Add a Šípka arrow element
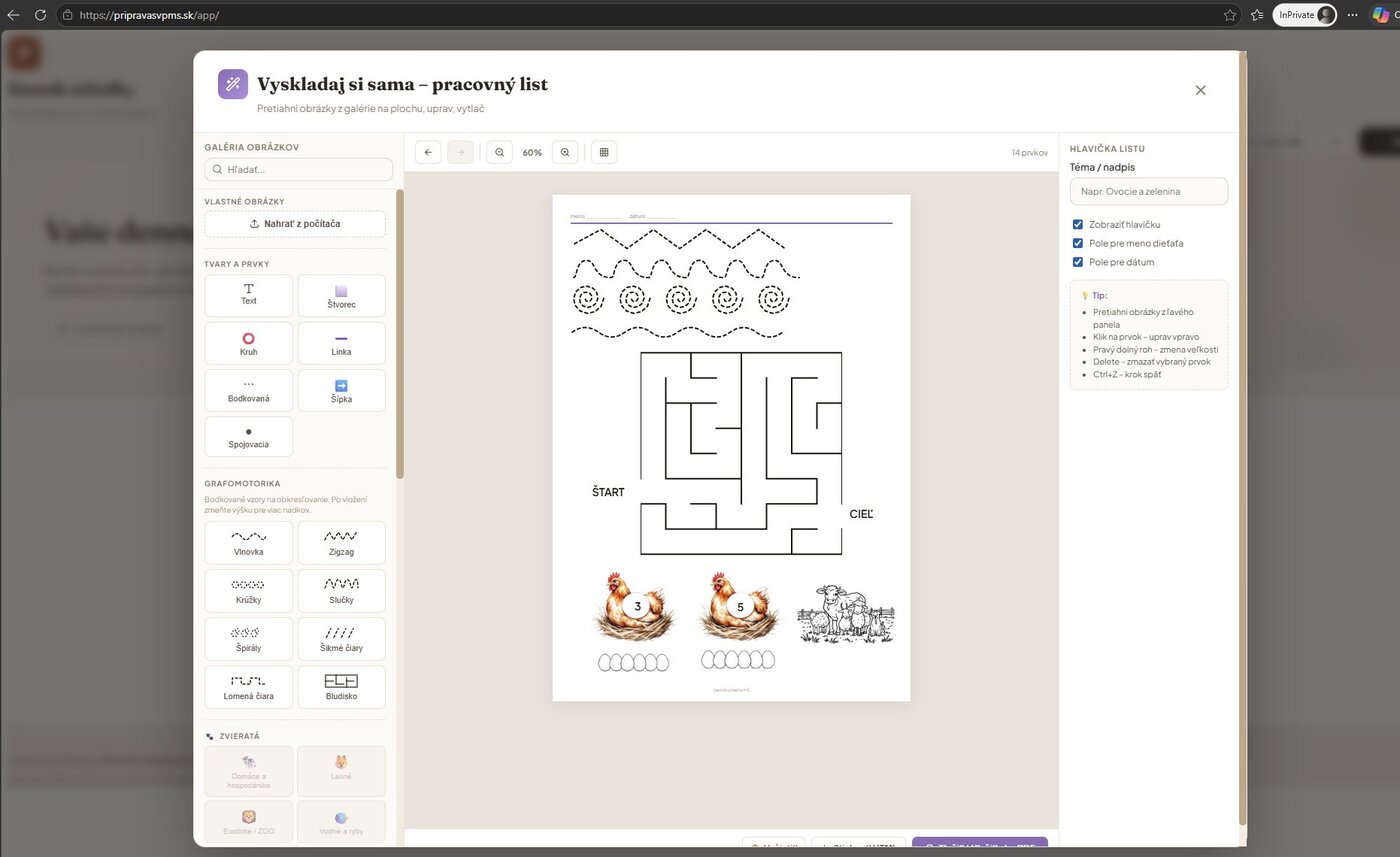1400x857 pixels. click(x=341, y=390)
